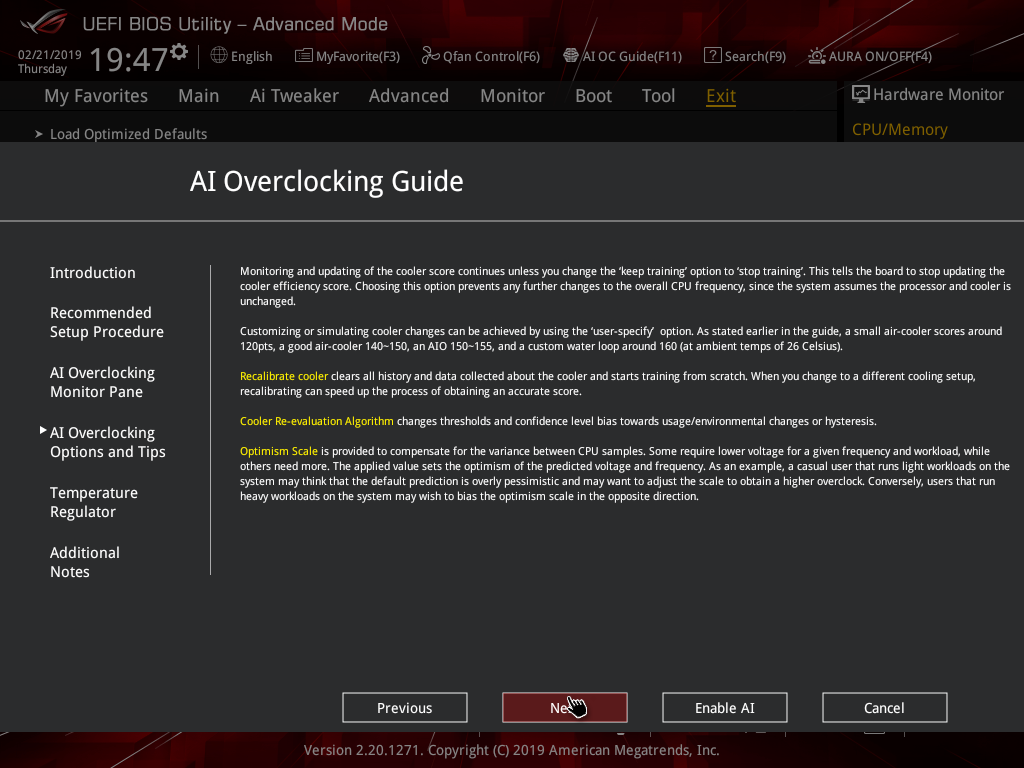Toggle AURA ON/OFF light icon
1024x768 pixels.
(x=816, y=56)
